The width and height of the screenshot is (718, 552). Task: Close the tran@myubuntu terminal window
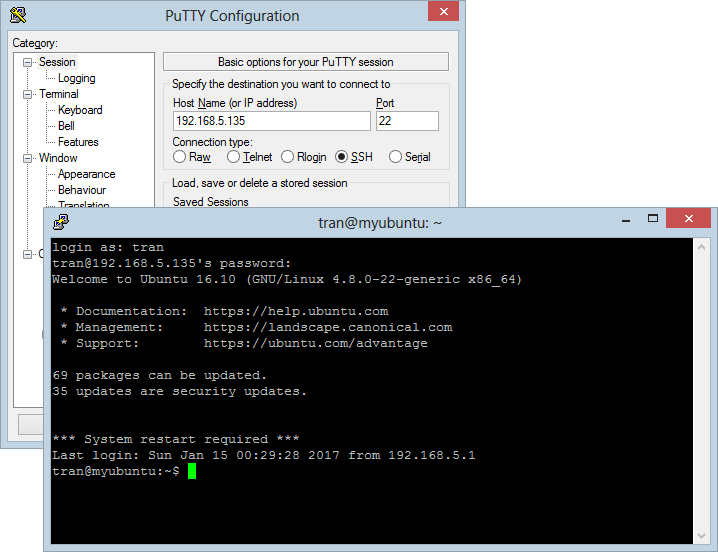688,219
